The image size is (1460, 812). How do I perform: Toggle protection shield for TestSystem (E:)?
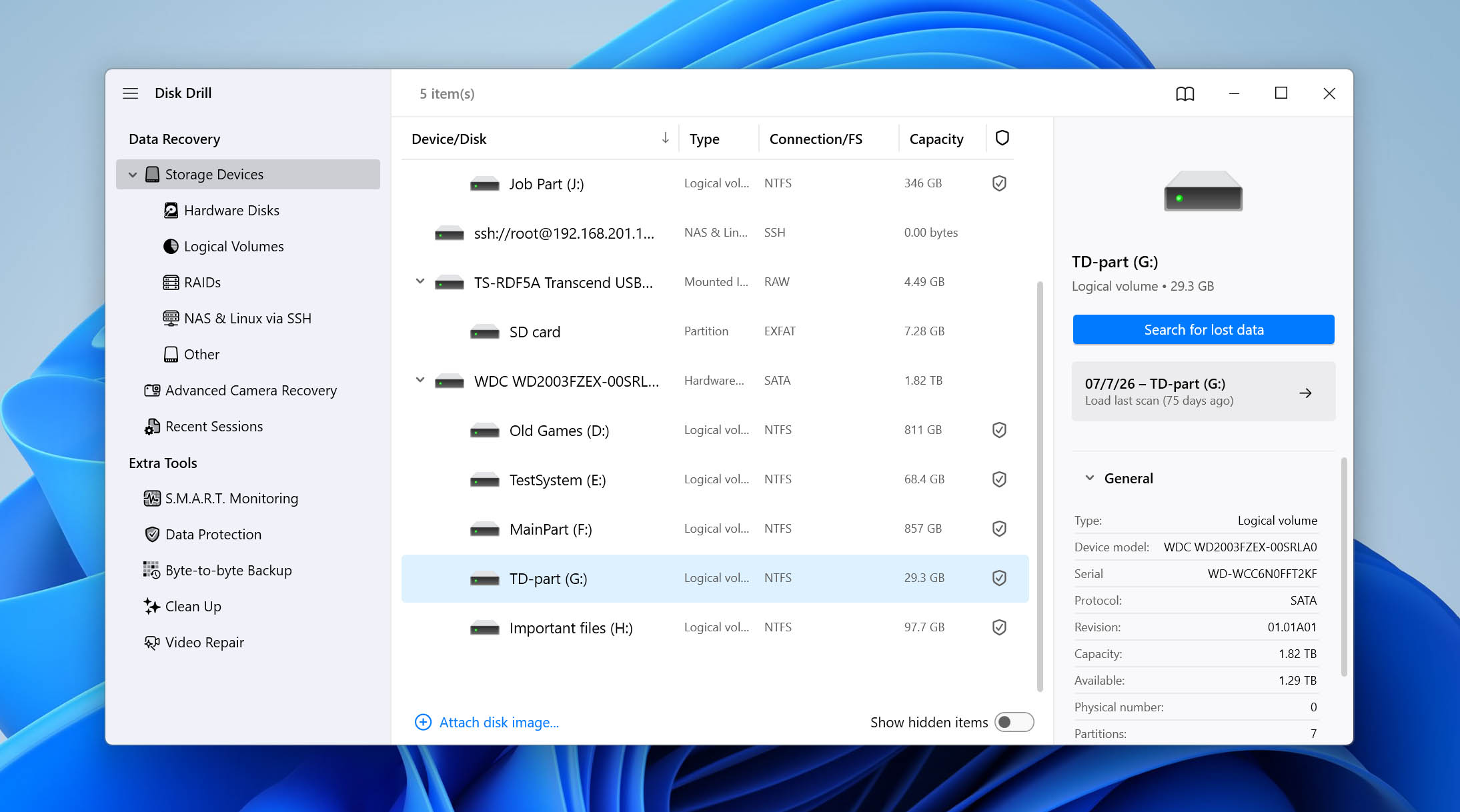pos(999,479)
